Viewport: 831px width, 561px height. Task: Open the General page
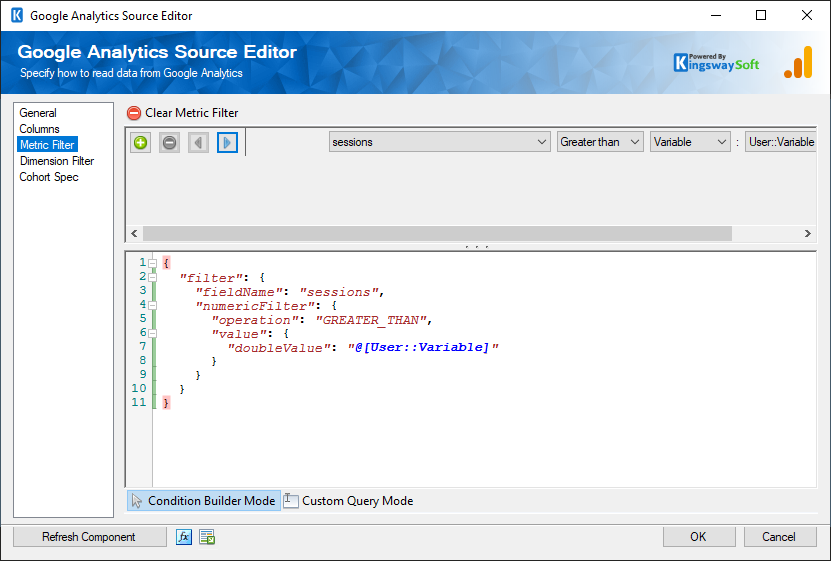click(38, 113)
